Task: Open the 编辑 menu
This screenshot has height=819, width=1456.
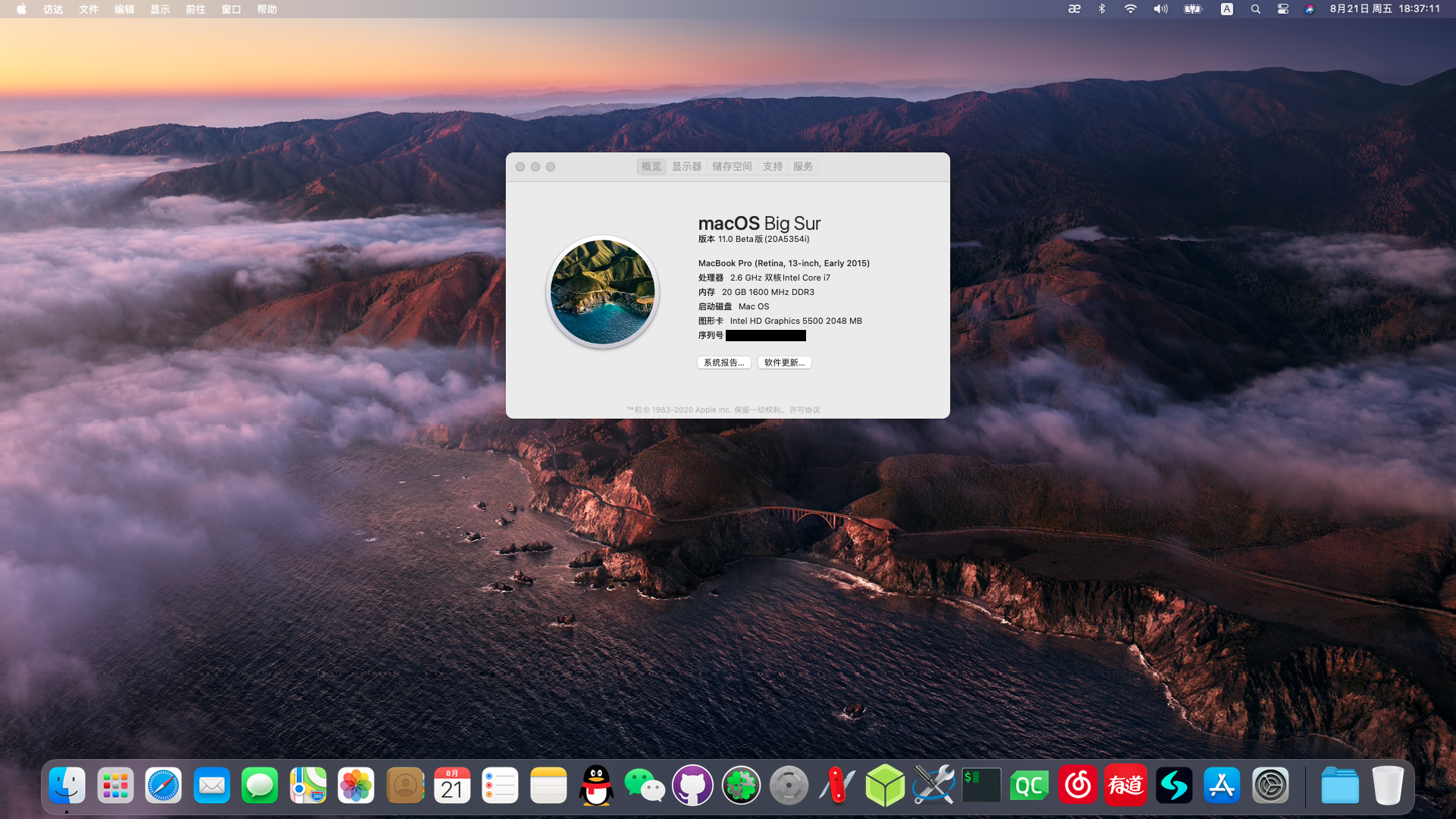Action: (x=124, y=9)
